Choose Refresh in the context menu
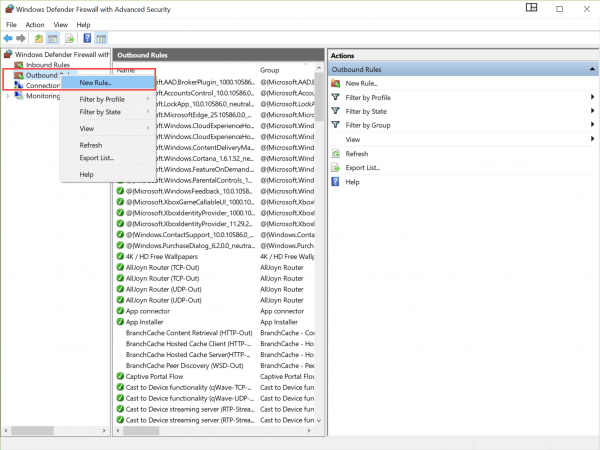Screen dimensions: 600x450 (x=108, y=145)
